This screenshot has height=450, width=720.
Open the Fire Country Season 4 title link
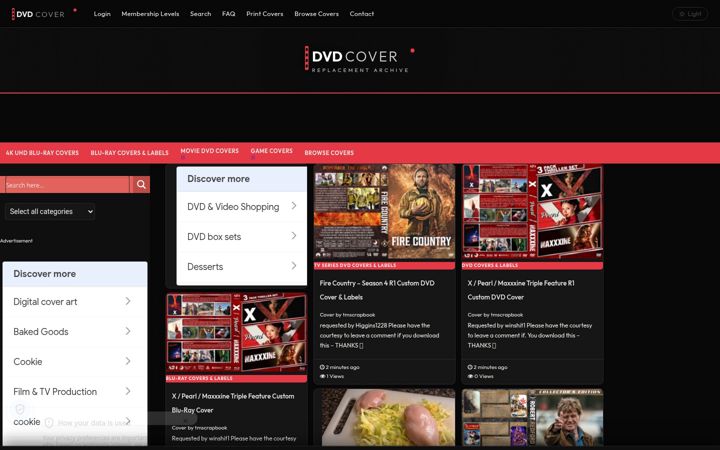tap(377, 290)
